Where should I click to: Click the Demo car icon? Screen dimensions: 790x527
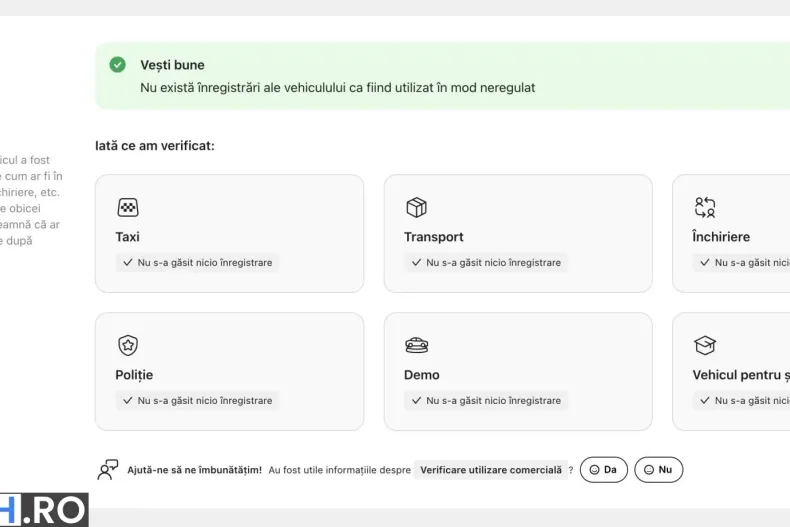point(416,345)
